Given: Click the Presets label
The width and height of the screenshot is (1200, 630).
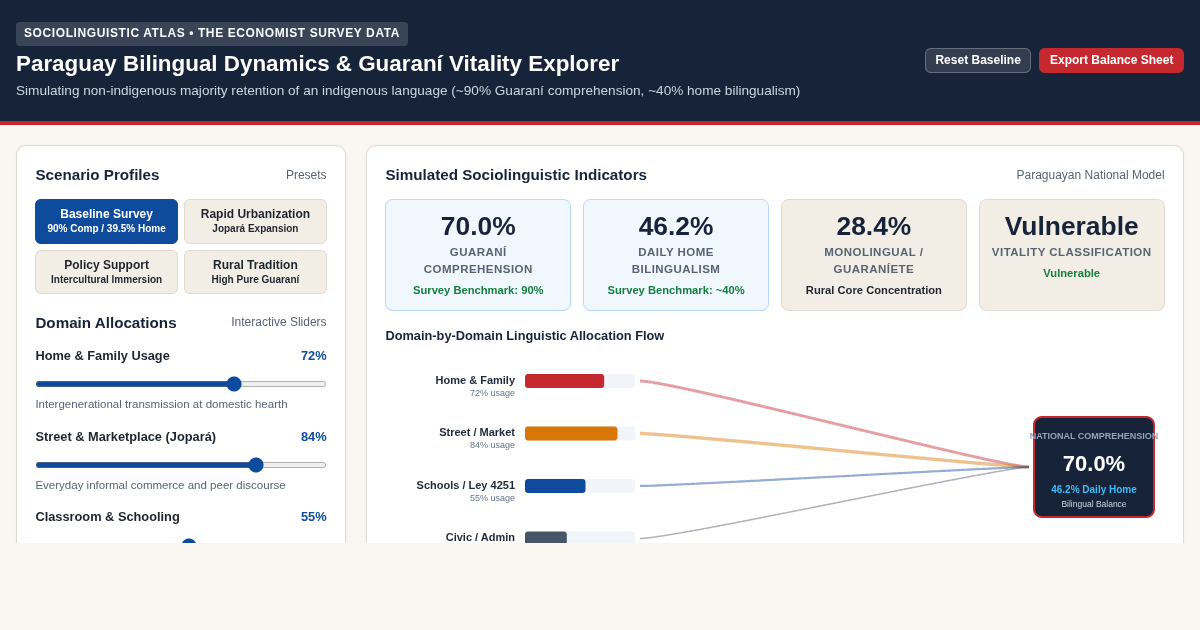Looking at the screenshot, I should coord(306,175).
